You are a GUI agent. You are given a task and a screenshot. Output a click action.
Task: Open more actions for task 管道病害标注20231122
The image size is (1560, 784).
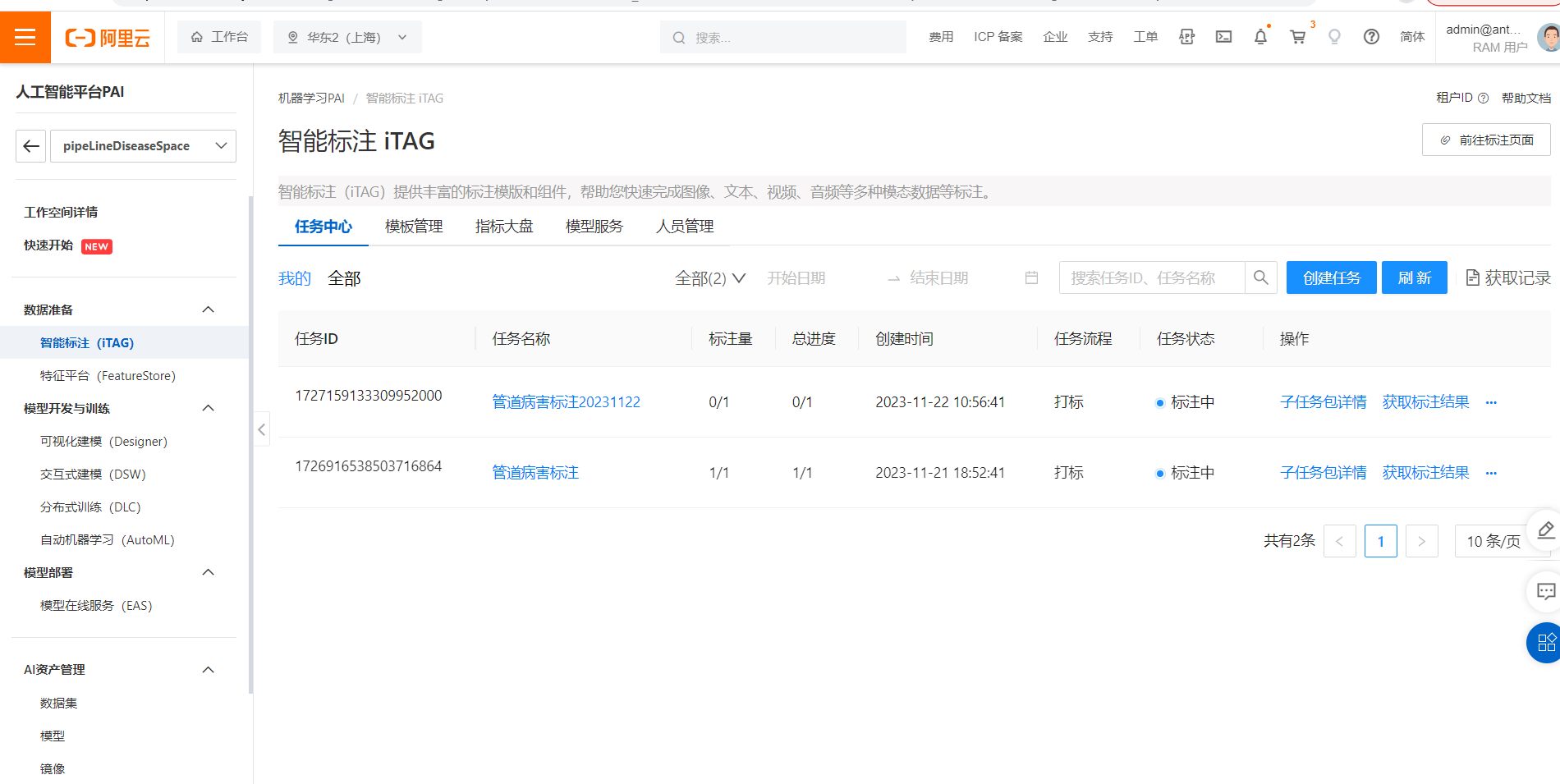(x=1491, y=402)
